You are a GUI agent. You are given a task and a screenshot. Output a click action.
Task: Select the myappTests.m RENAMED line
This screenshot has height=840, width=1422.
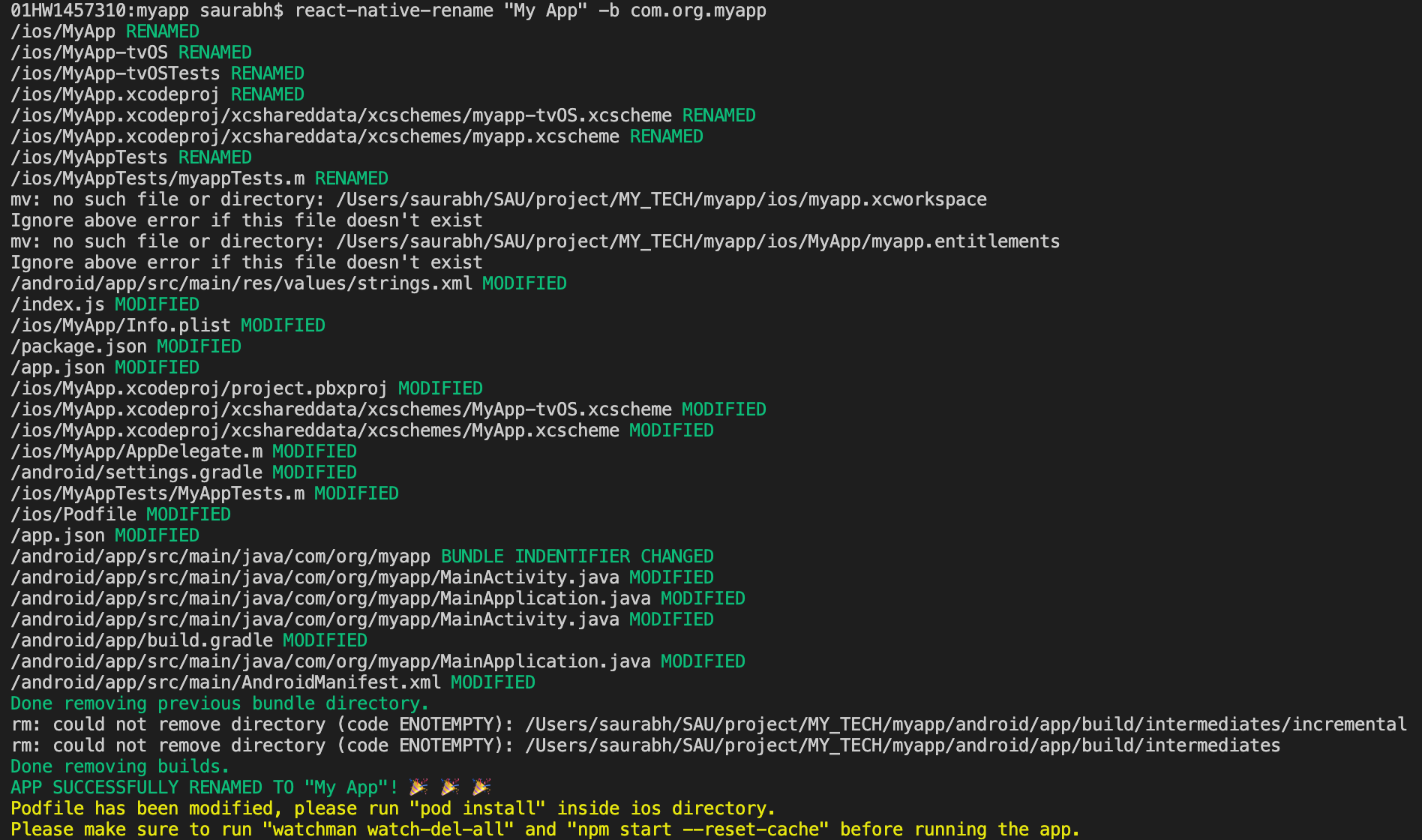199,179
